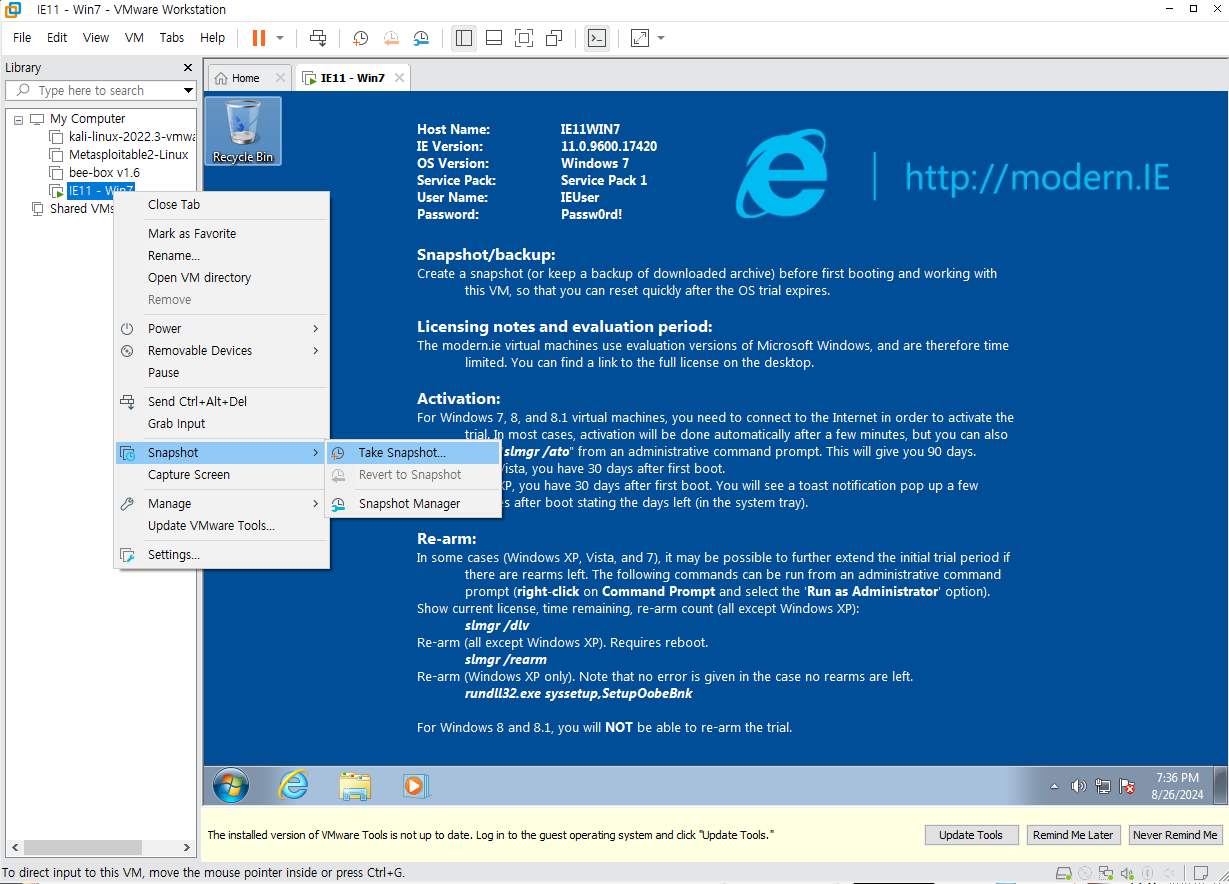Choose Close Tab in context menu
Screen dimensions: 1229x884
pyautogui.click(x=222, y=204)
